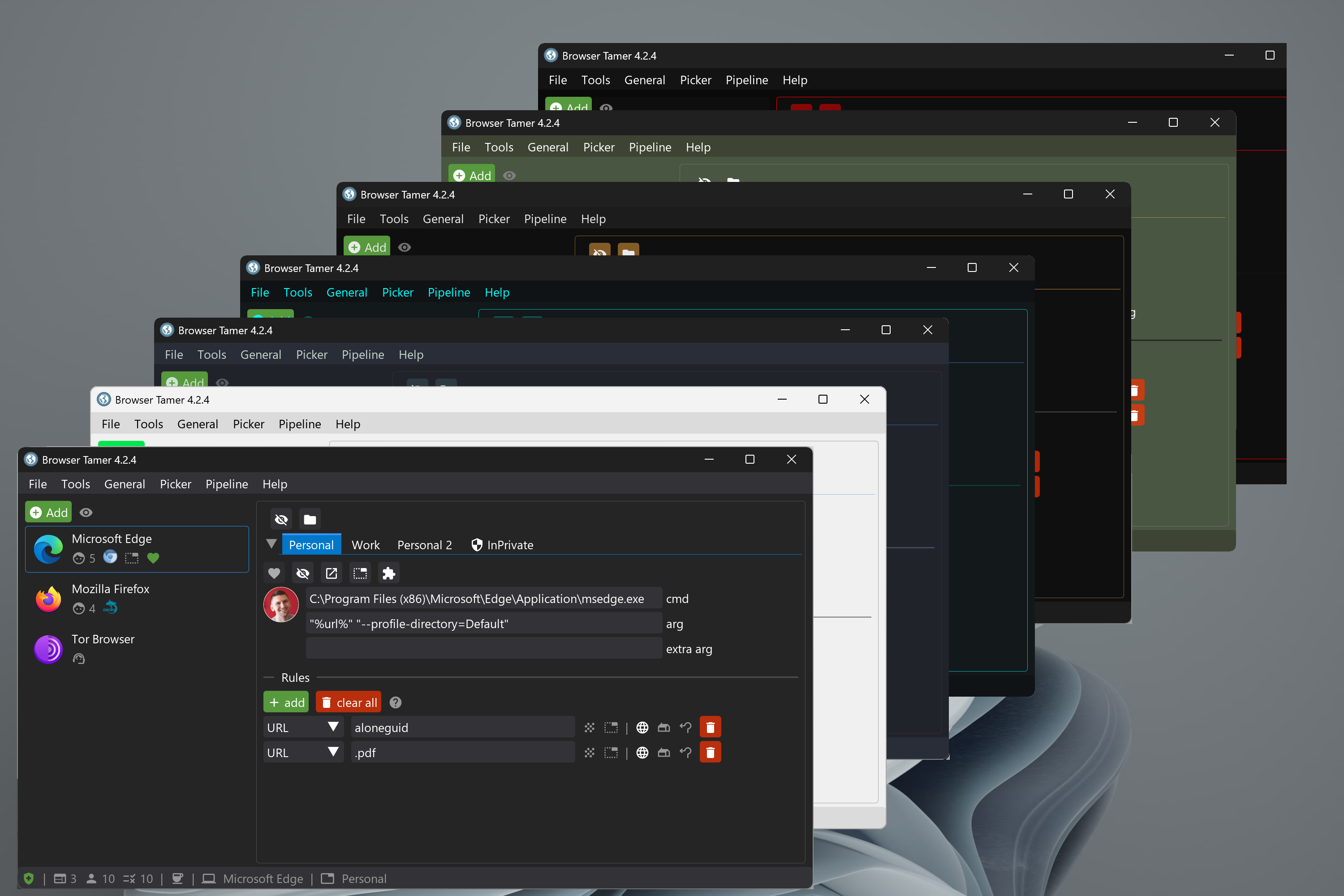Click the question mark help icon beside clear all

396,702
